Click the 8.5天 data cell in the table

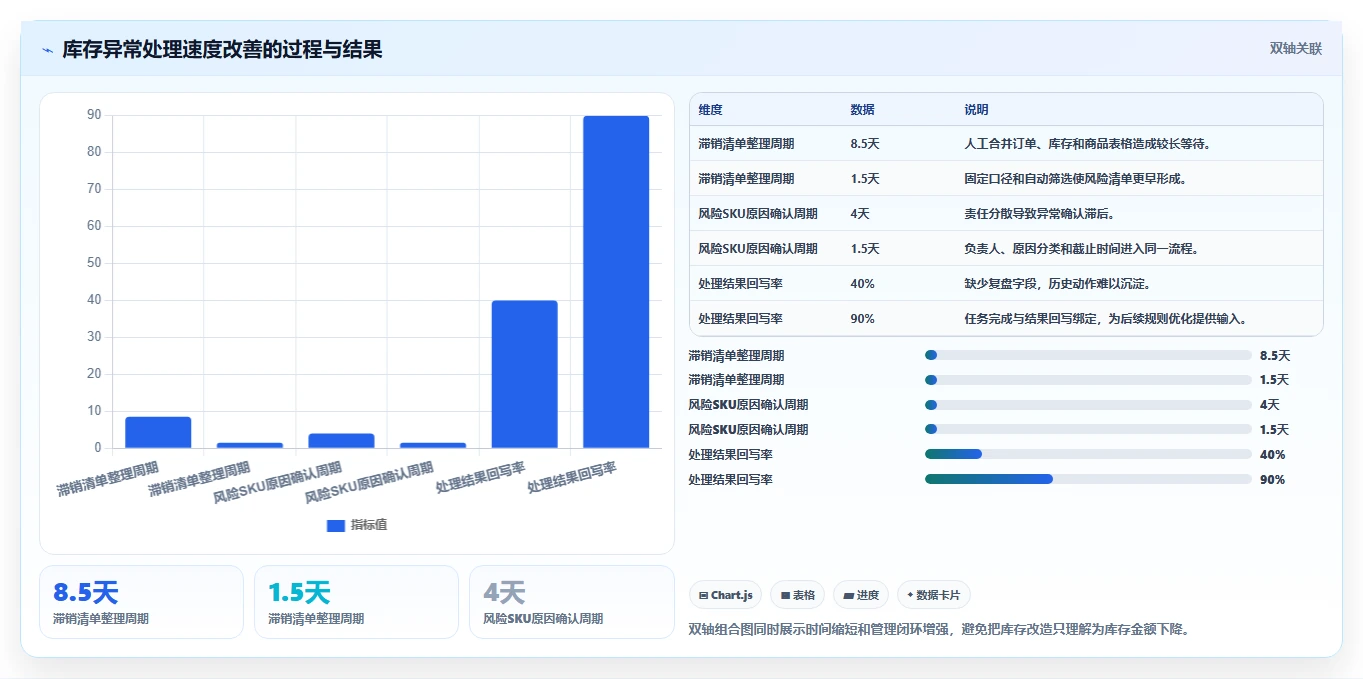coord(865,143)
